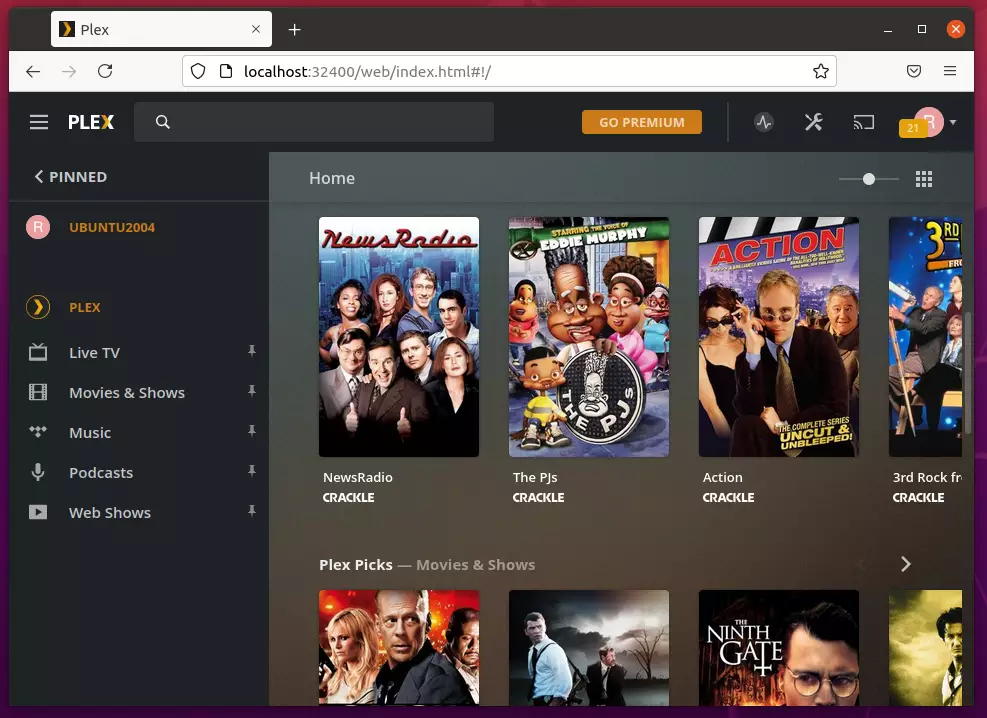Click CRACKLE label under The PJs
Viewport: 987px width, 718px height.
point(538,497)
